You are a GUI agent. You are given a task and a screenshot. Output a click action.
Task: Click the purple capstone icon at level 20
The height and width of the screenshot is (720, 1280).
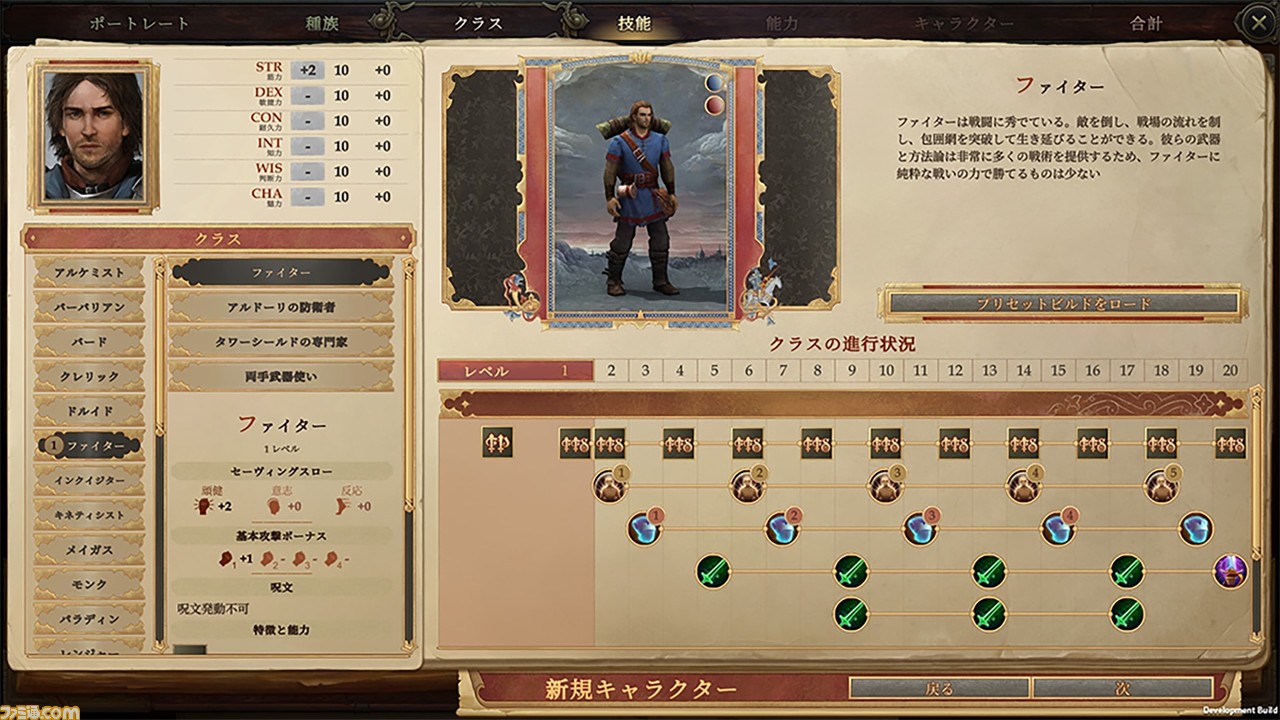coord(1231,572)
